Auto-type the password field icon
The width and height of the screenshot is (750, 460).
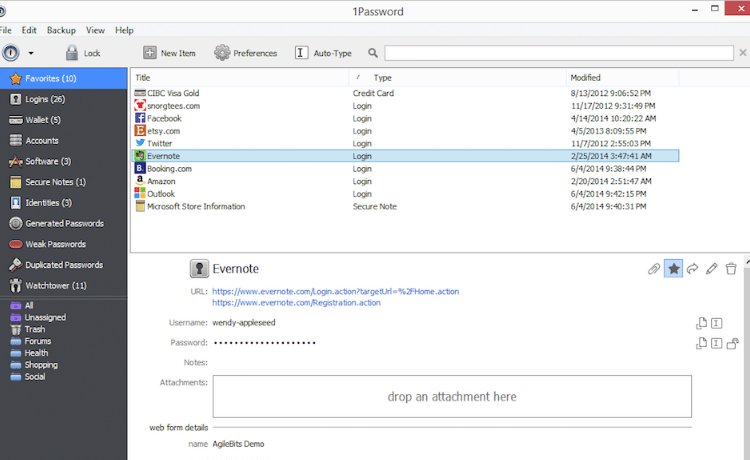tap(716, 343)
